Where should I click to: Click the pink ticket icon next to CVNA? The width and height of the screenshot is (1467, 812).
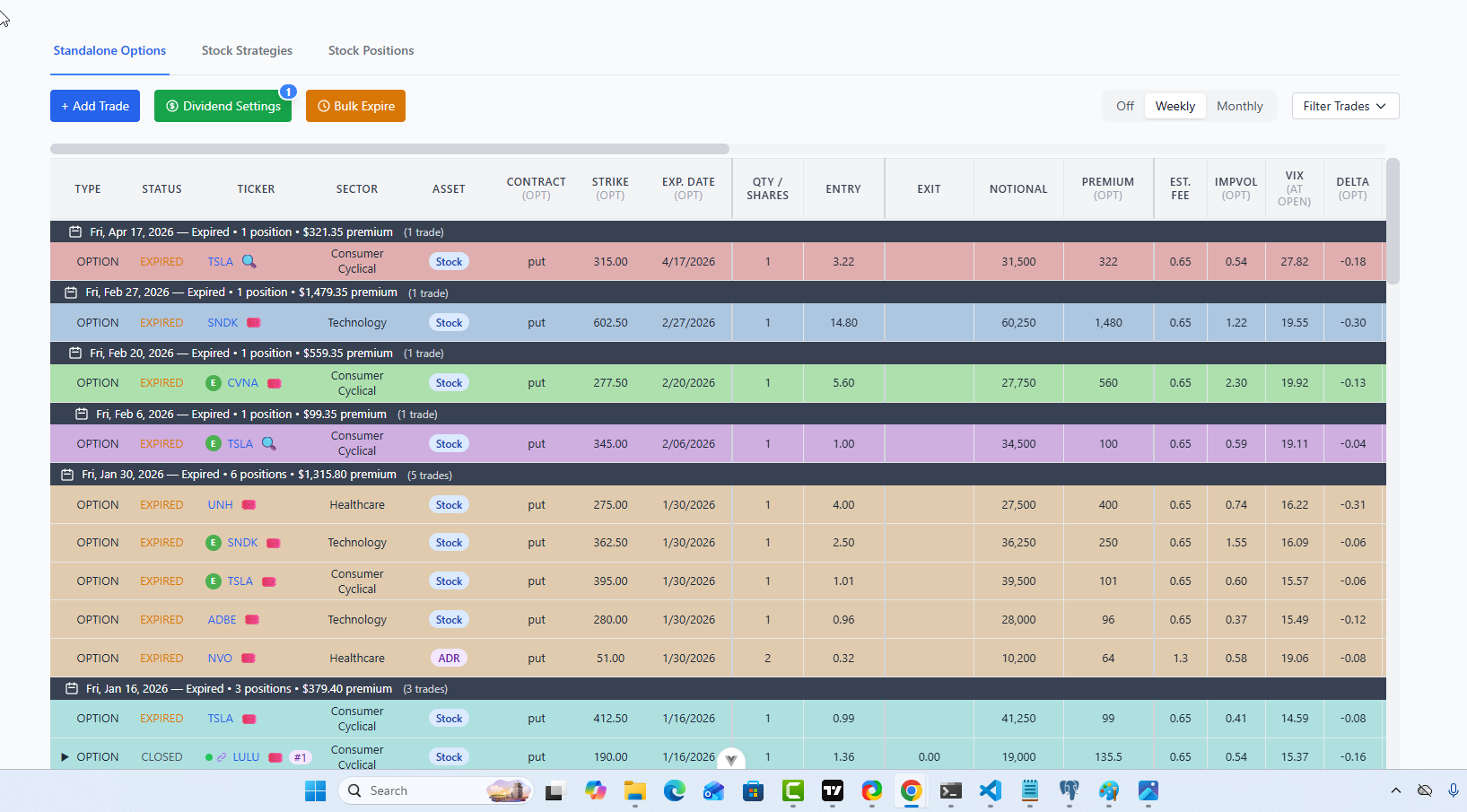275,383
